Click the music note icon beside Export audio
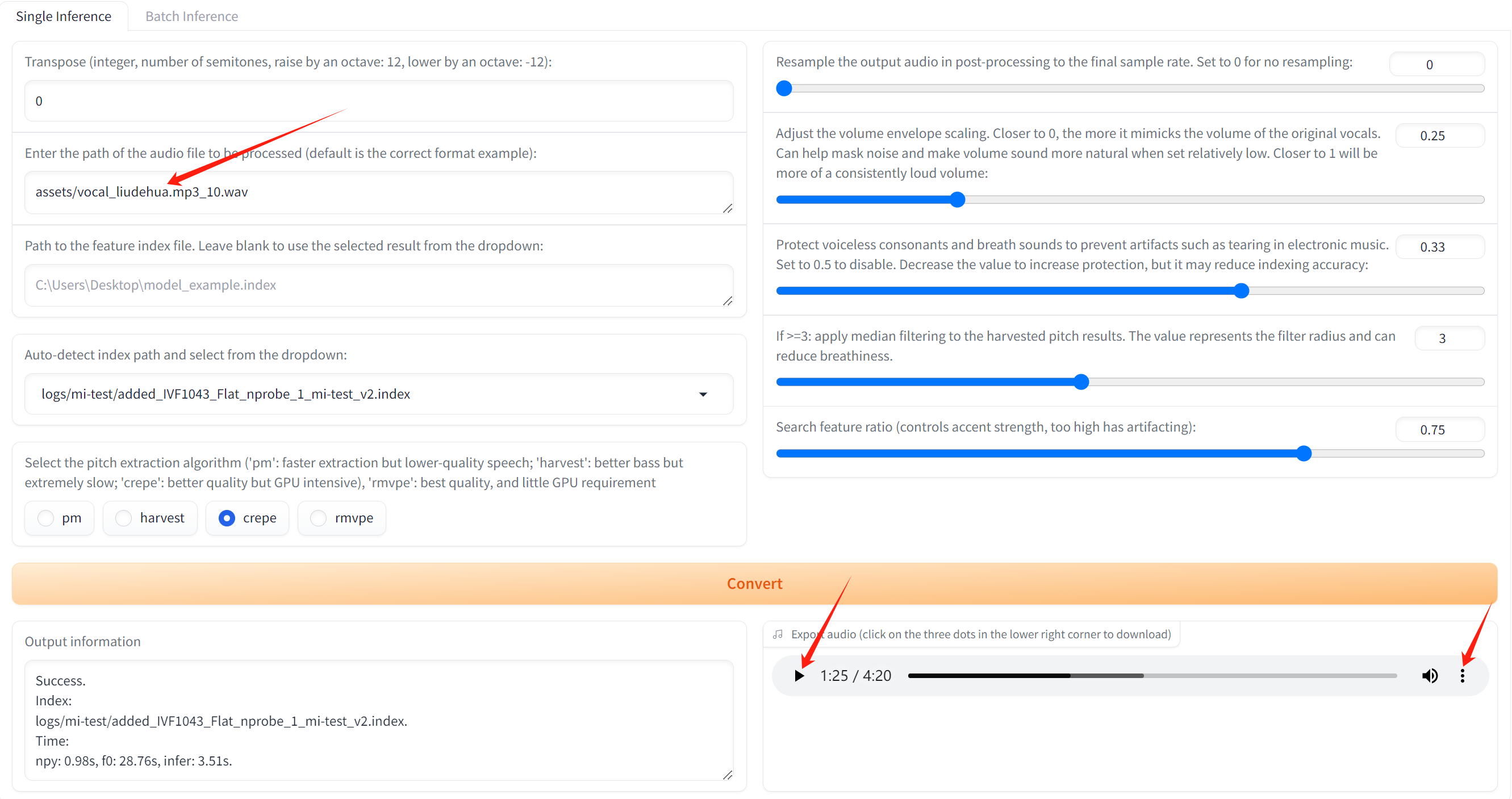This screenshot has width=1512, height=799. [778, 634]
